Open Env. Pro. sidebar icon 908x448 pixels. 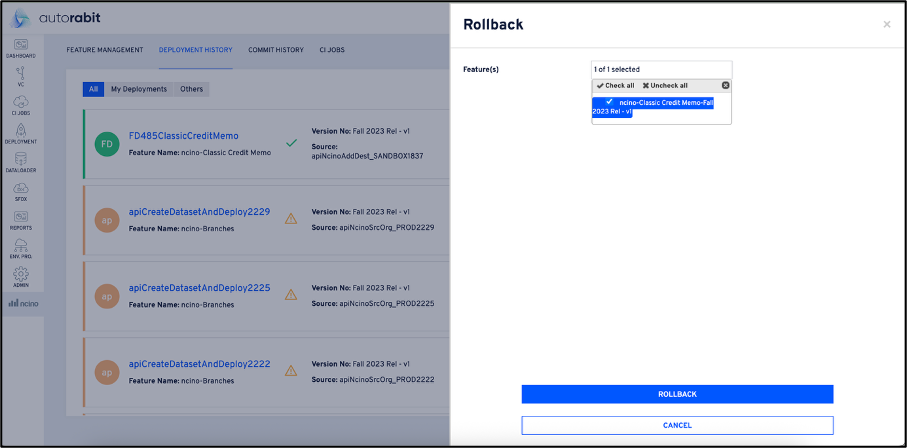click(21, 249)
